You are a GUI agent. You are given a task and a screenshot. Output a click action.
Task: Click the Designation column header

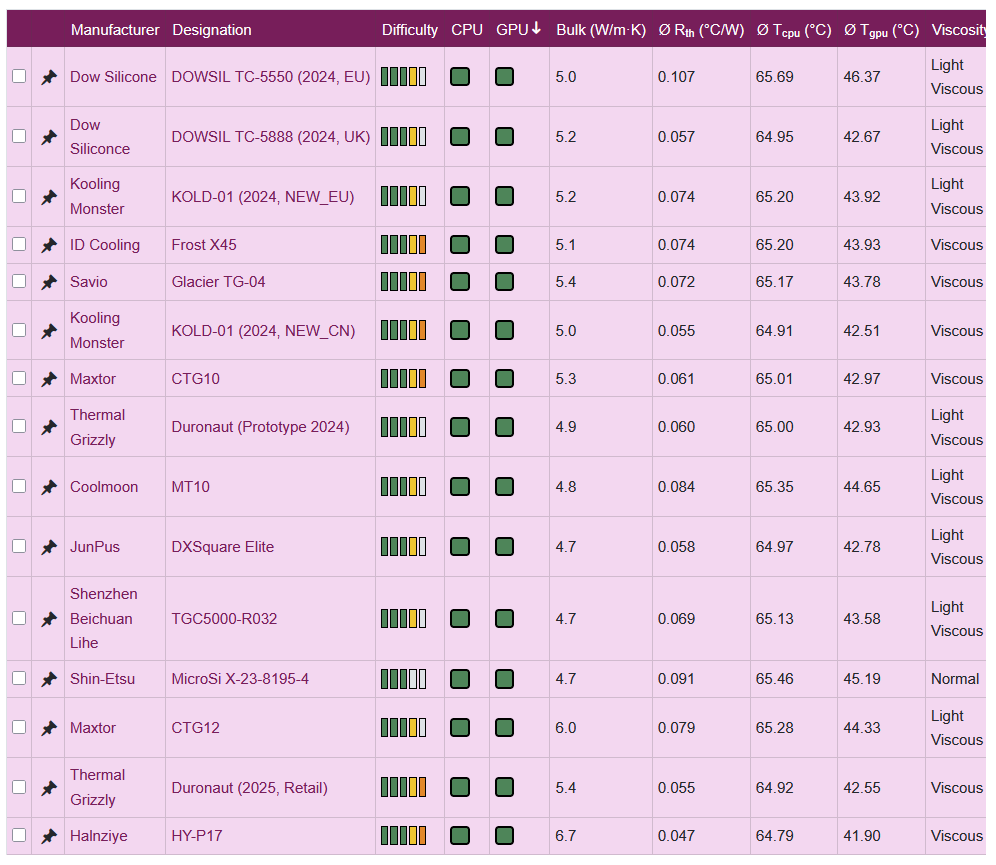pos(211,30)
